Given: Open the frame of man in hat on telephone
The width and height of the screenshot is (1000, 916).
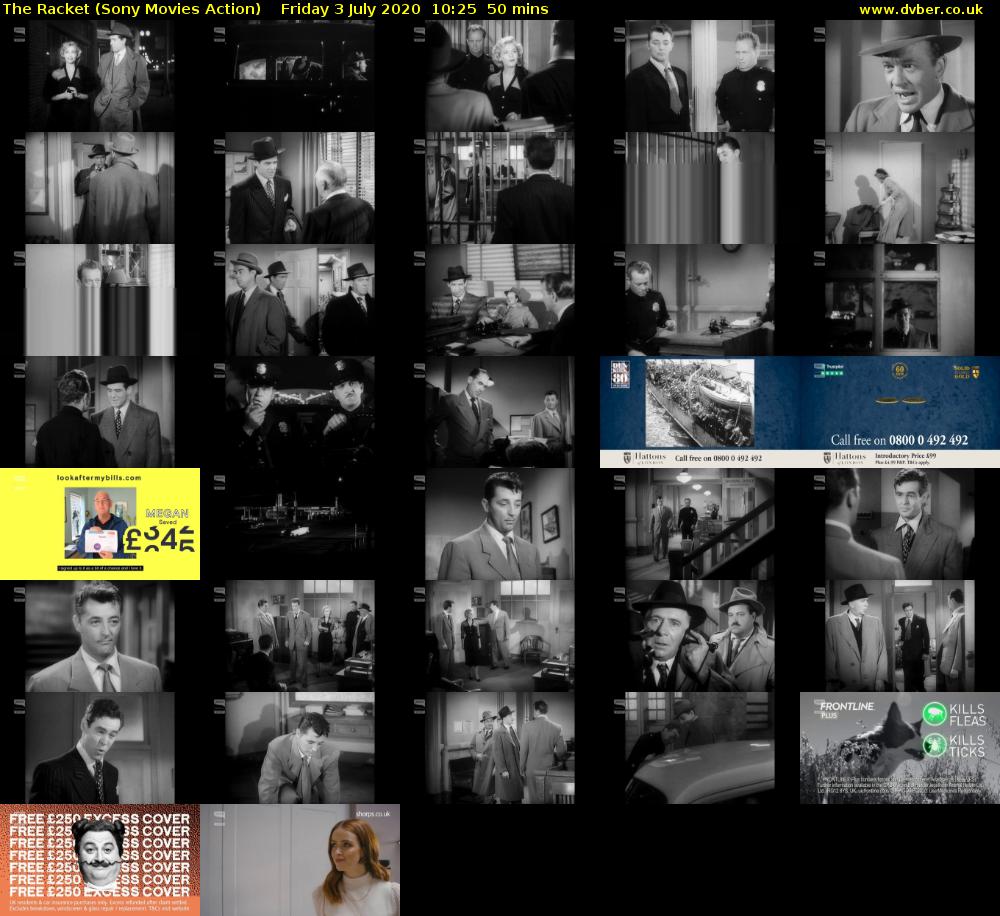Looking at the screenshot, I should pyautogui.click(x=700, y=635).
